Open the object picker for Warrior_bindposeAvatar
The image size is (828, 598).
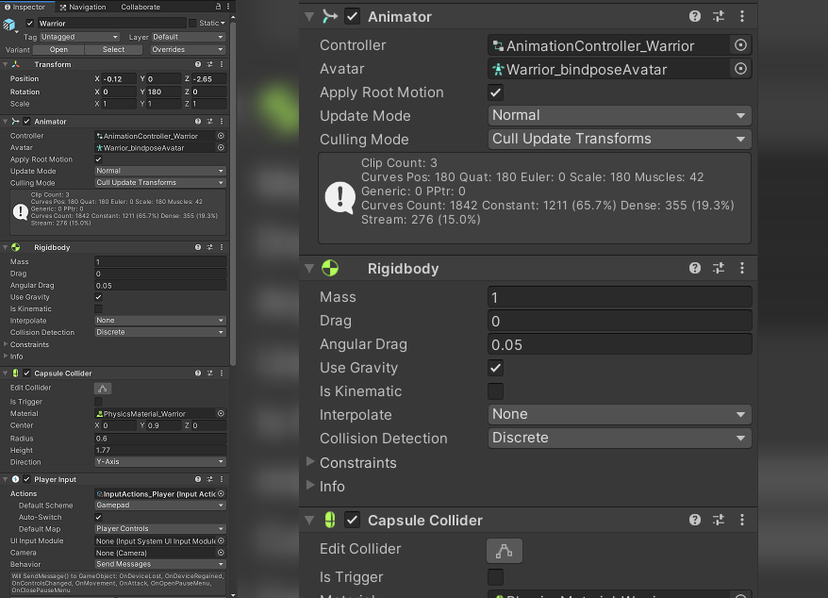pos(740,69)
